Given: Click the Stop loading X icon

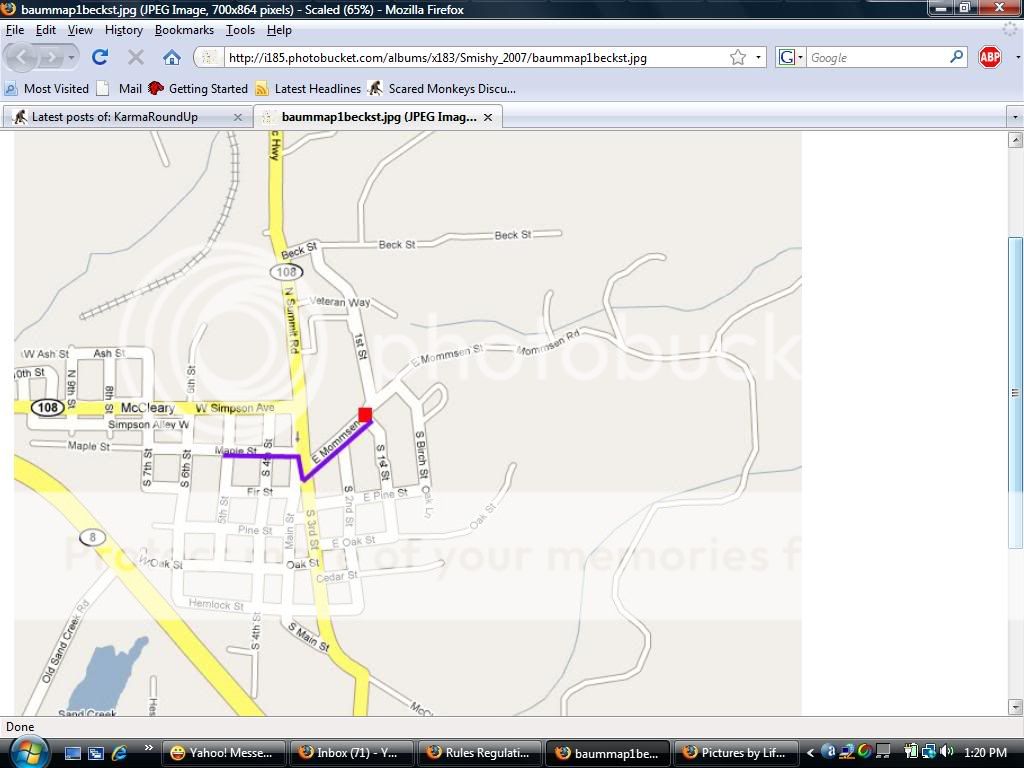Looking at the screenshot, I should tap(136, 57).
